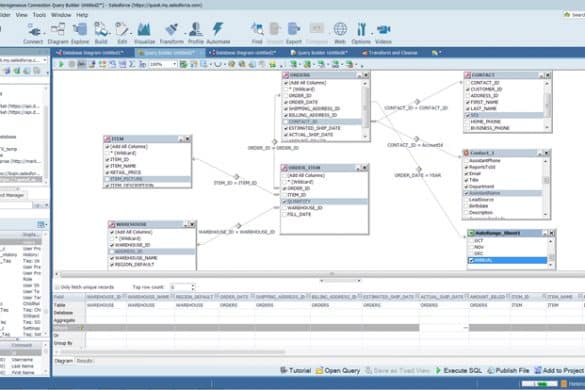Toggle the ITEM_NAME checkbox in ITEM table
This screenshot has height=390, width=585.
pyautogui.click(x=107, y=166)
